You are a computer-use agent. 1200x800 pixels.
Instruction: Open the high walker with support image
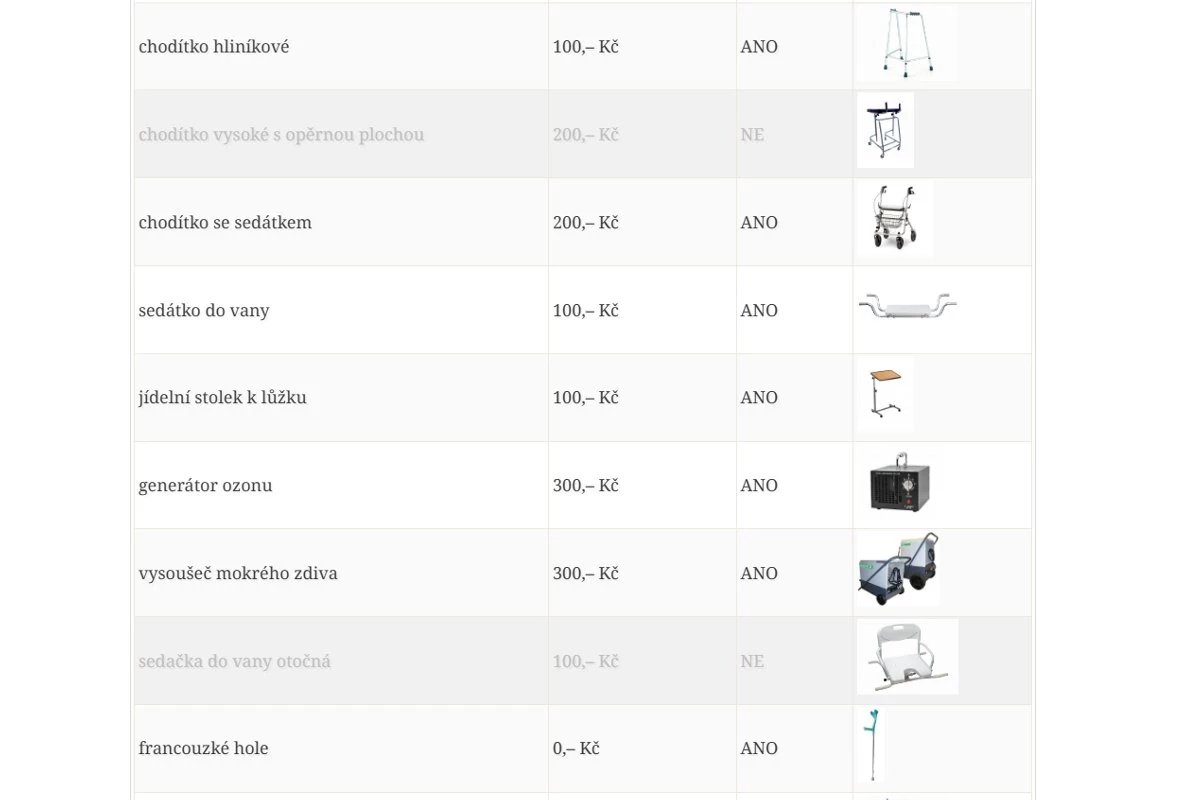pyautogui.click(x=885, y=131)
